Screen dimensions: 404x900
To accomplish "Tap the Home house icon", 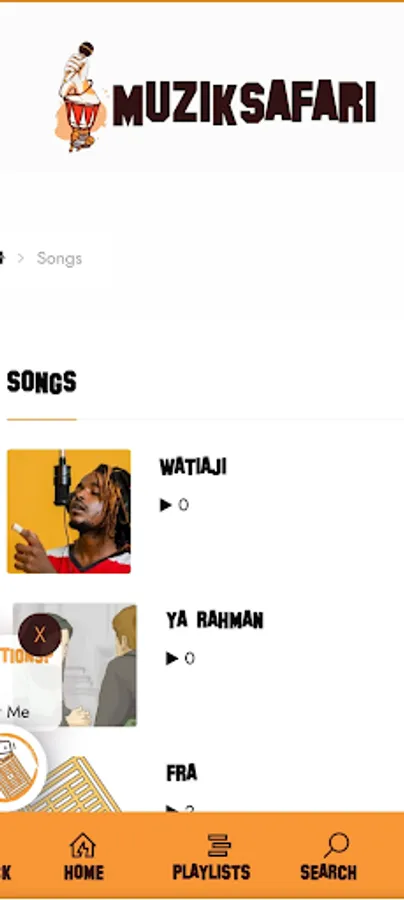I will 83,845.
